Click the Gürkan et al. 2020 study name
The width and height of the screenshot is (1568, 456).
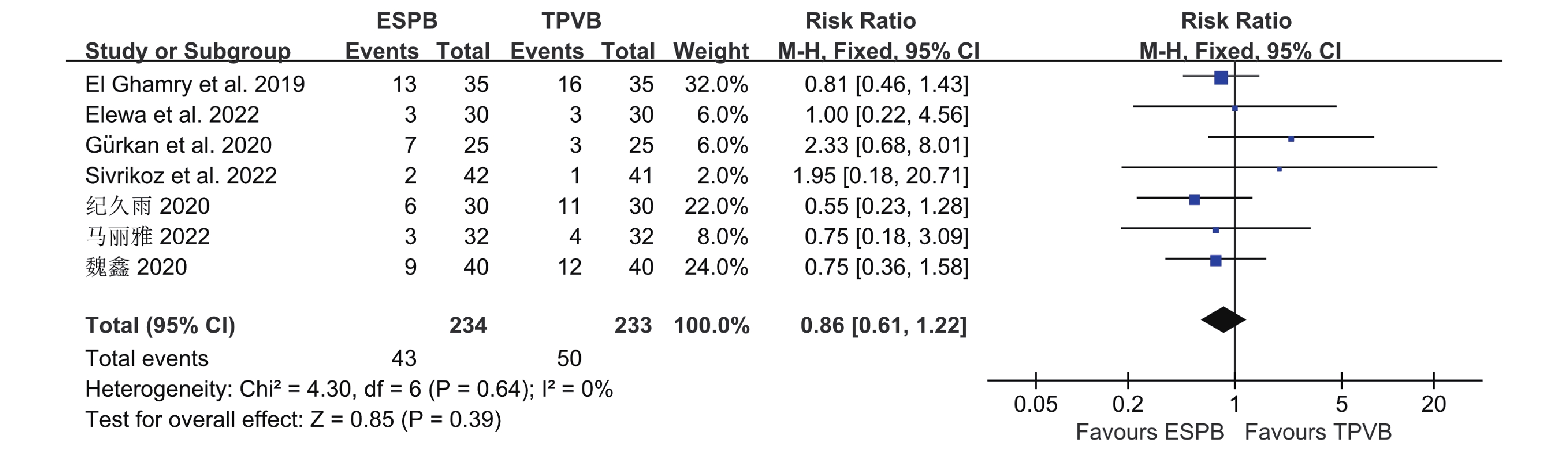[178, 145]
